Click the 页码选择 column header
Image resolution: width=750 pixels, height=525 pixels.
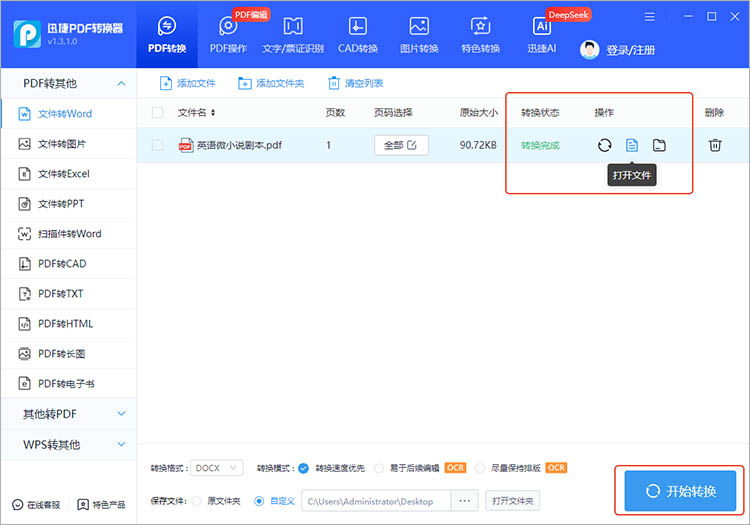pyautogui.click(x=393, y=112)
